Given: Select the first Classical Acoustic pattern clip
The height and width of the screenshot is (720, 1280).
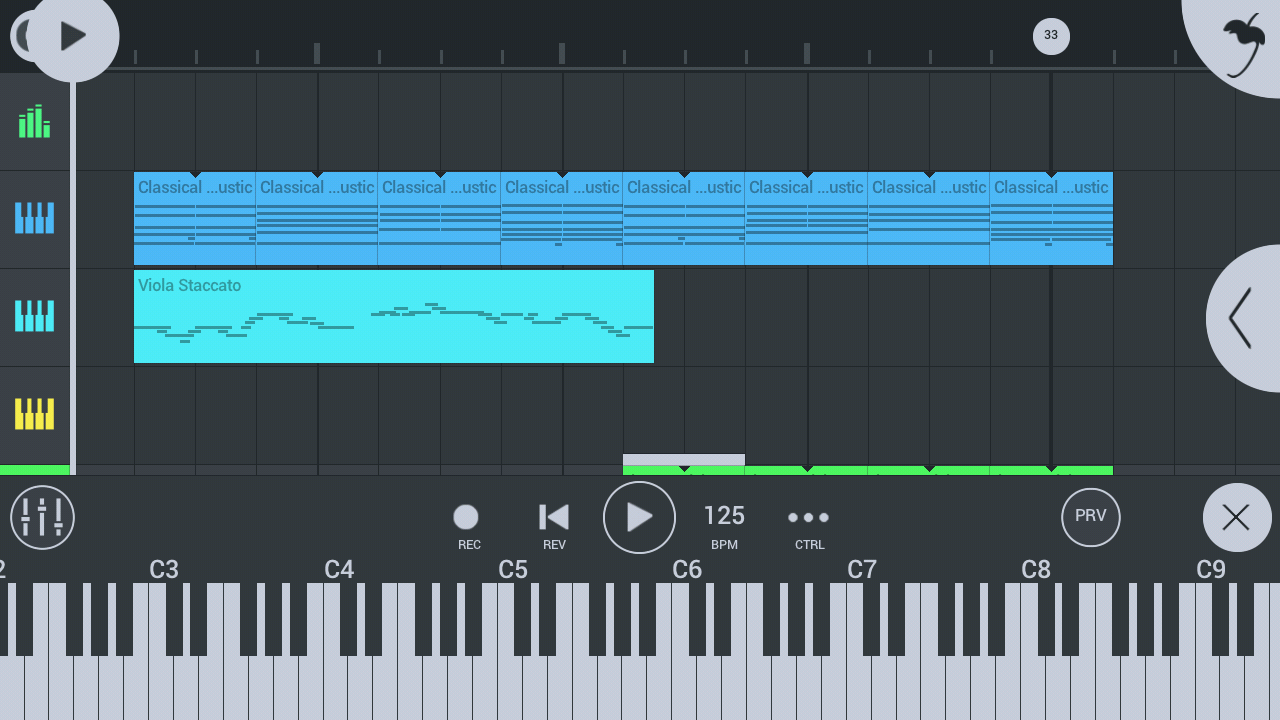Looking at the screenshot, I should [194, 218].
